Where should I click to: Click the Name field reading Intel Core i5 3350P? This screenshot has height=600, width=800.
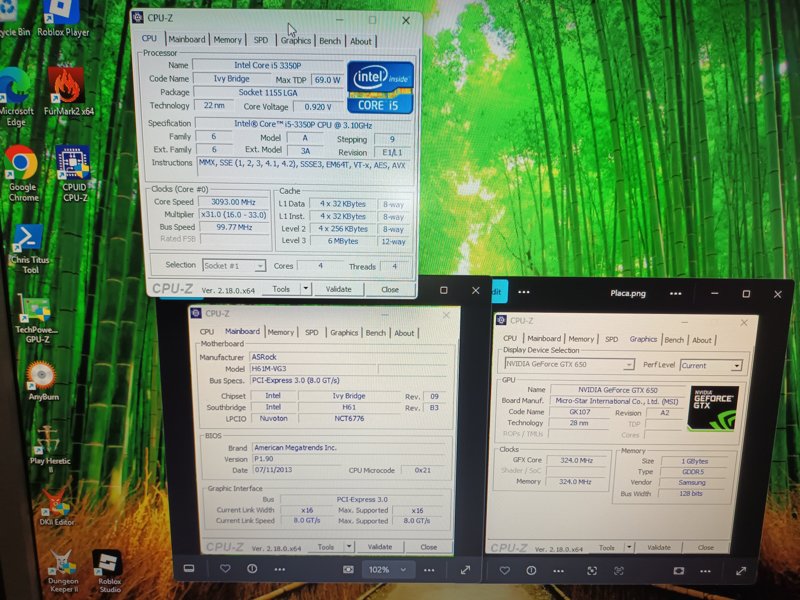(x=268, y=65)
